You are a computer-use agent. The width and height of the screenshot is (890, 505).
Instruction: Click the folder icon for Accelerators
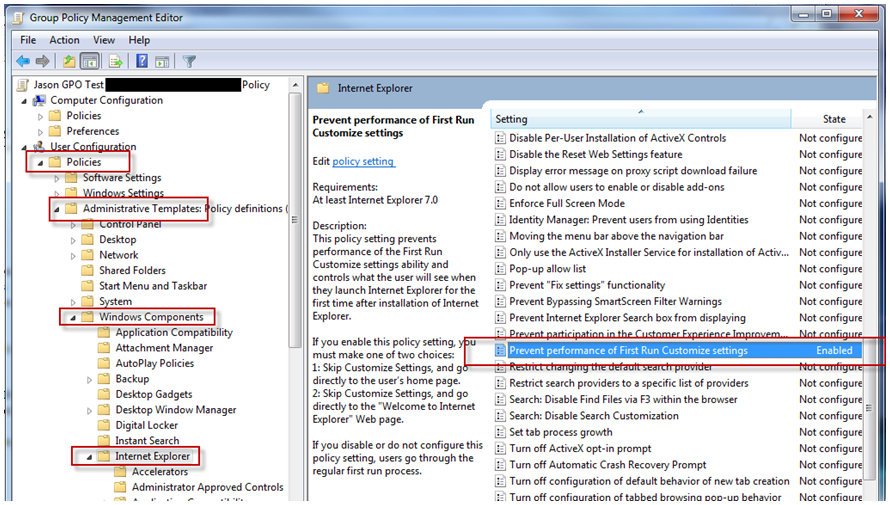pyautogui.click(x=120, y=472)
